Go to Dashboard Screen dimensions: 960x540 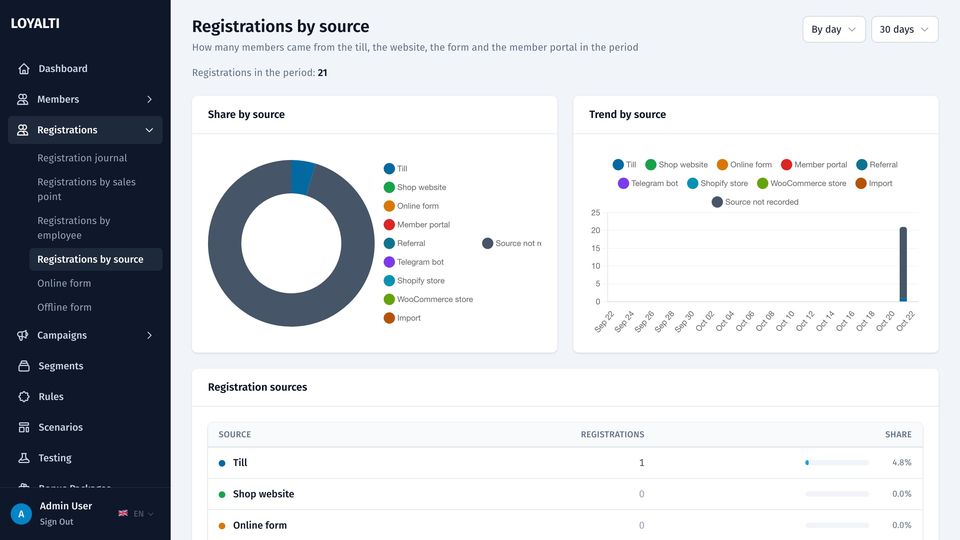85,69
